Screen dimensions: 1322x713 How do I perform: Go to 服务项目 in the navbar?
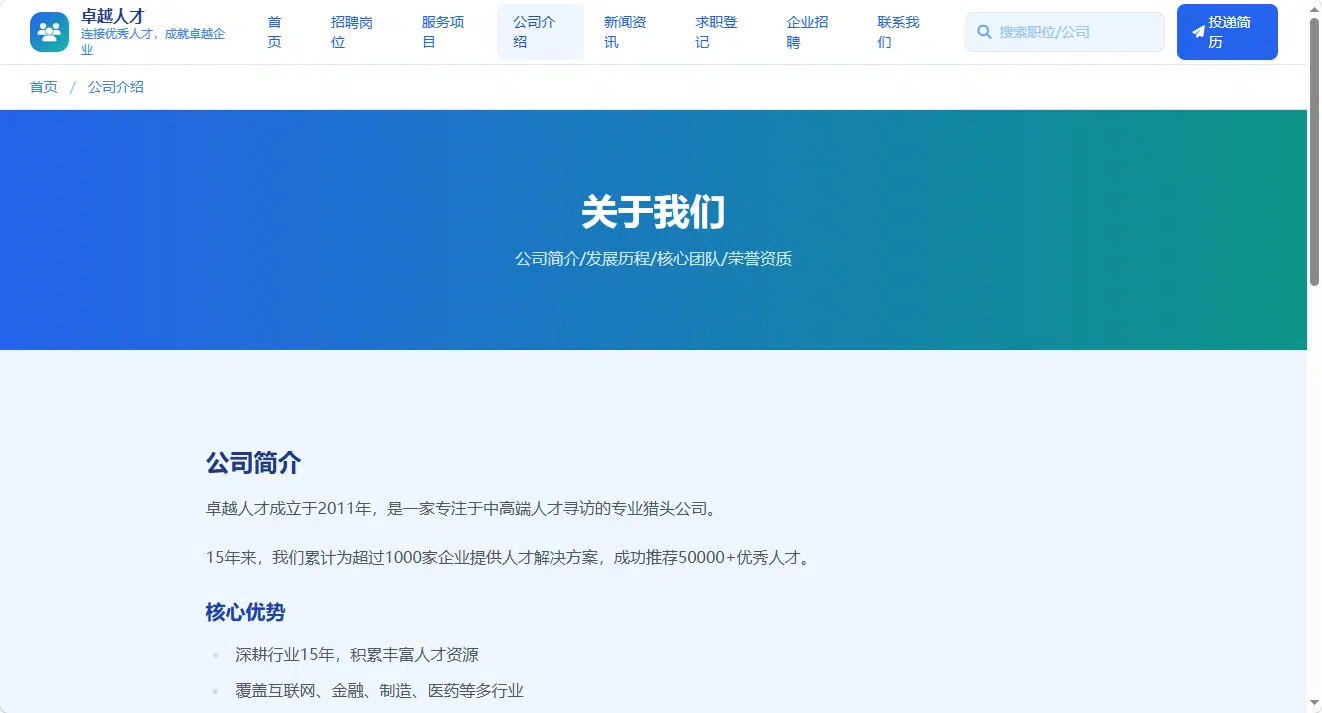tap(443, 32)
